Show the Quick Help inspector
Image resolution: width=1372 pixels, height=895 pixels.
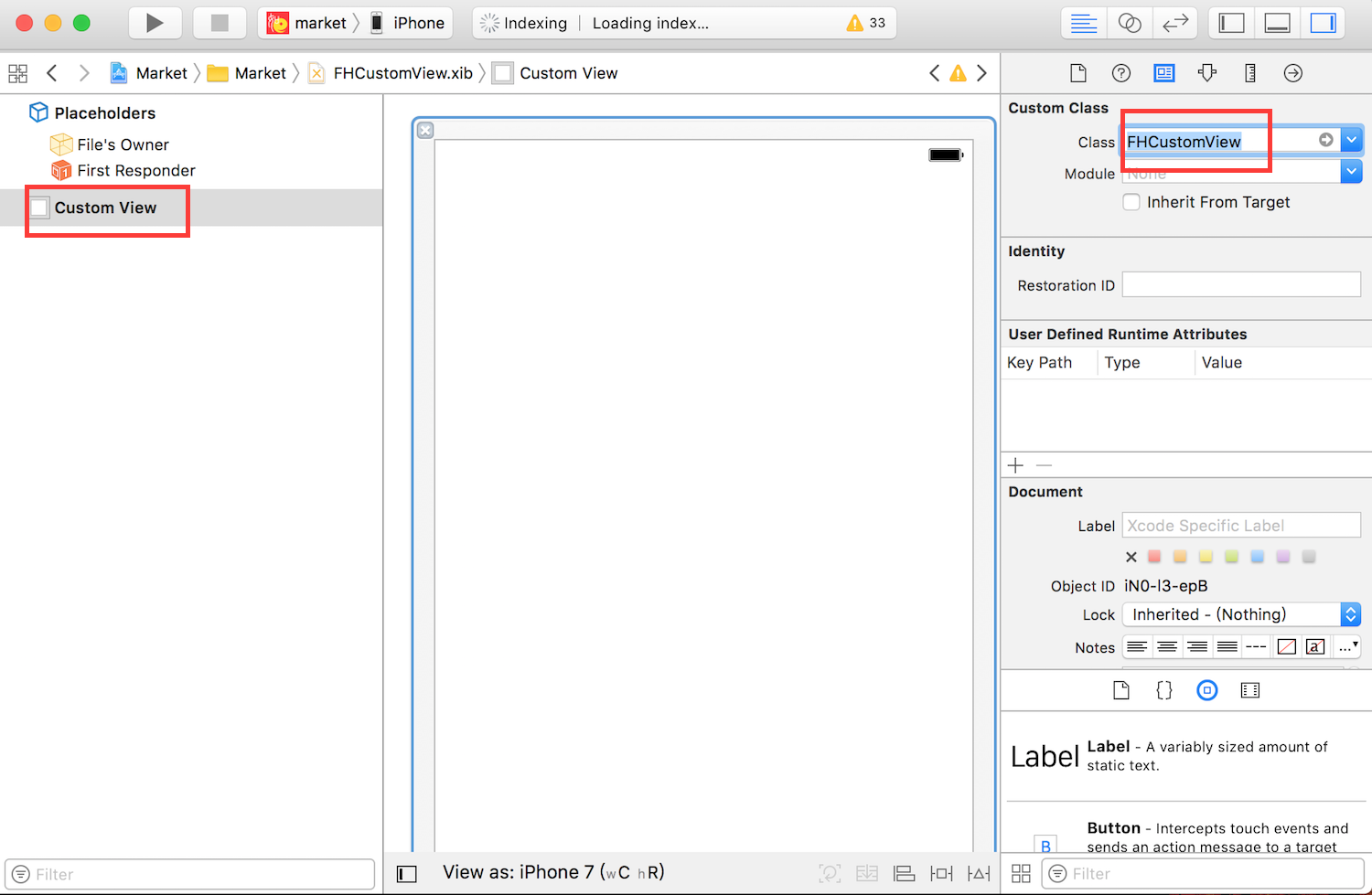coord(1121,73)
